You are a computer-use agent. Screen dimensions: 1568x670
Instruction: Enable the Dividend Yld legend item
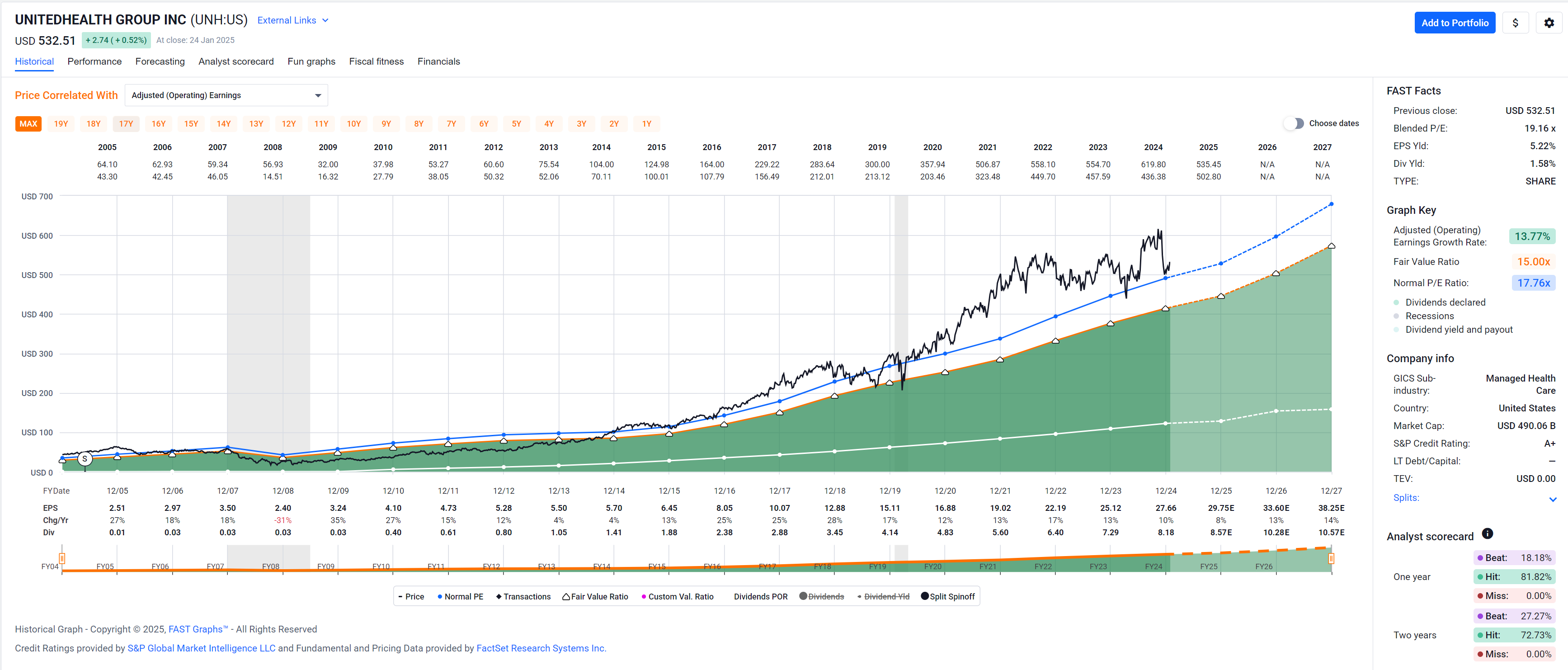point(883,597)
